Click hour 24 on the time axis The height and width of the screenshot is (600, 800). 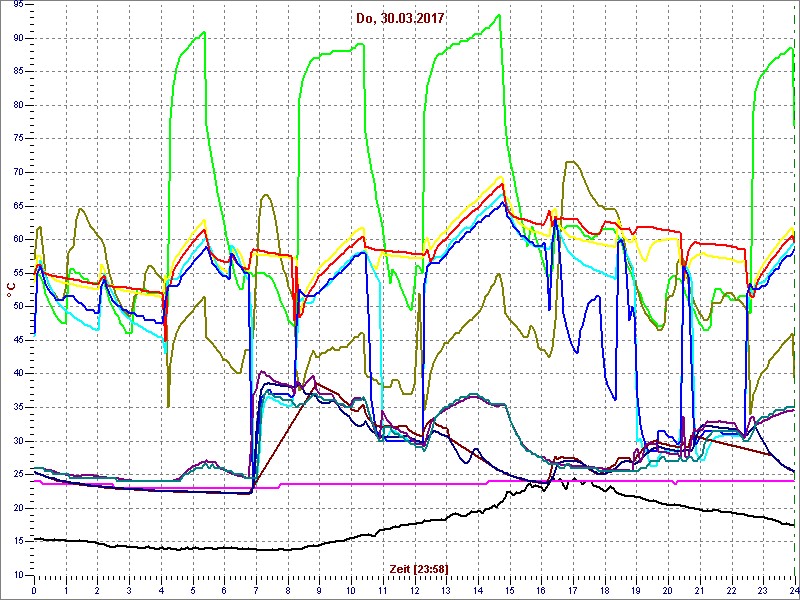[794, 590]
